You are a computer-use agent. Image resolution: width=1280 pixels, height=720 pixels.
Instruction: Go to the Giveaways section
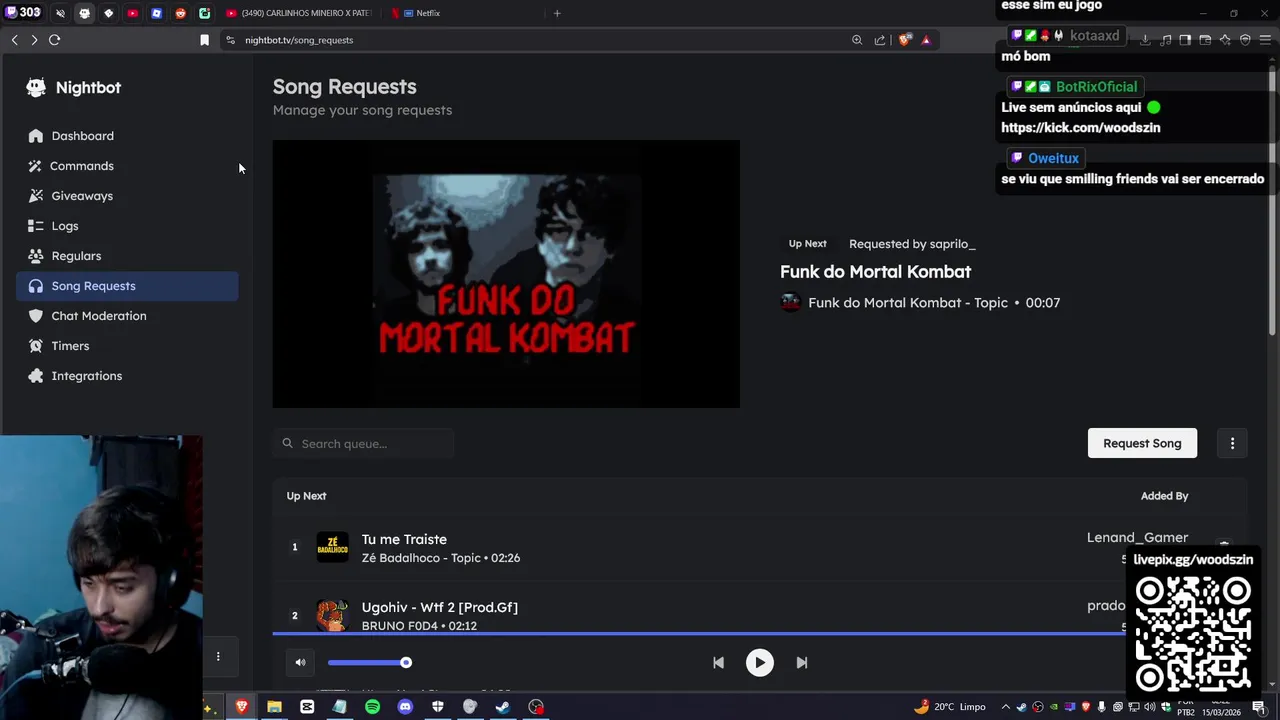[x=127, y=196]
